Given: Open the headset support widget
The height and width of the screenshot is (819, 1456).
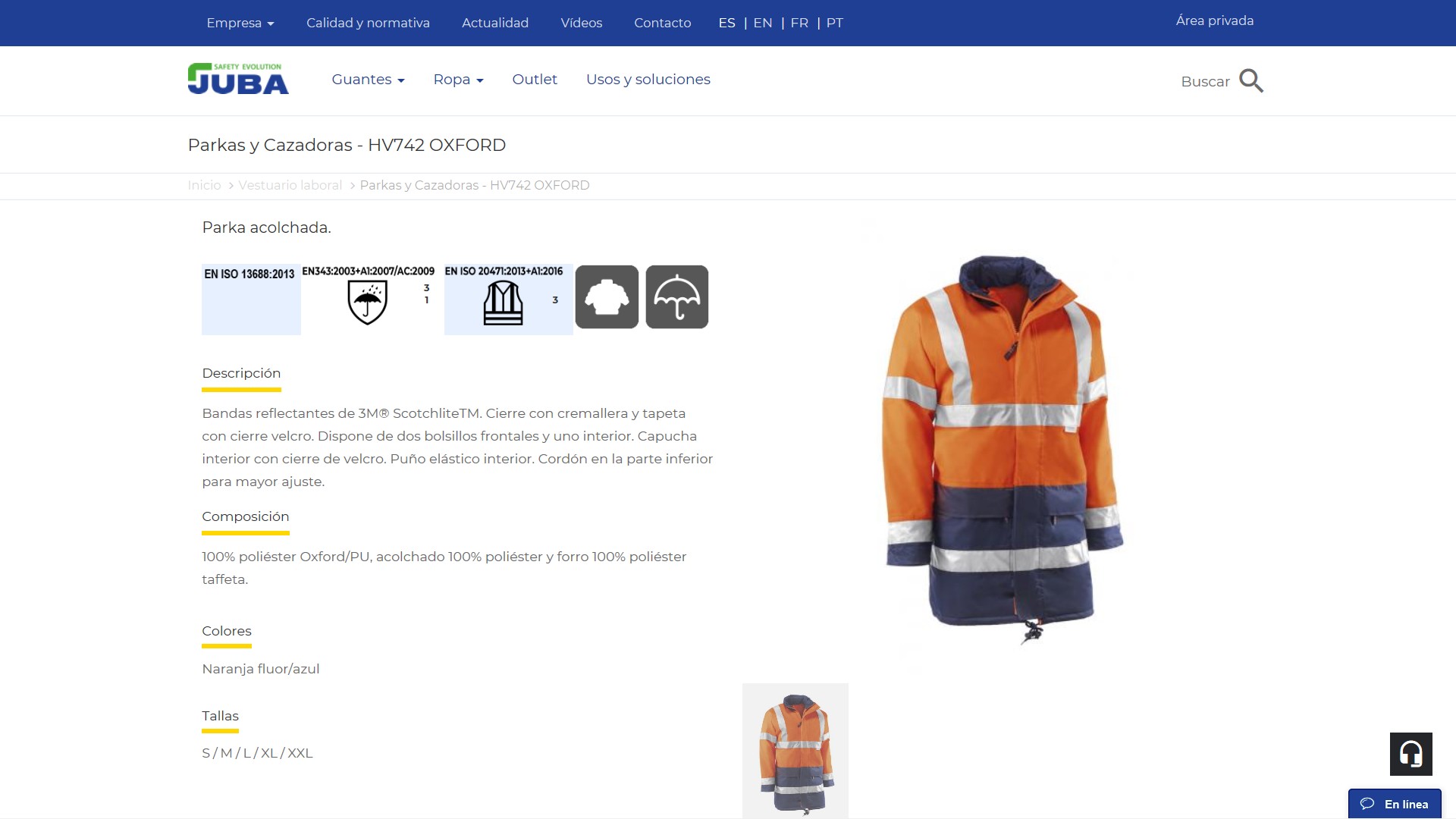Looking at the screenshot, I should [1410, 754].
